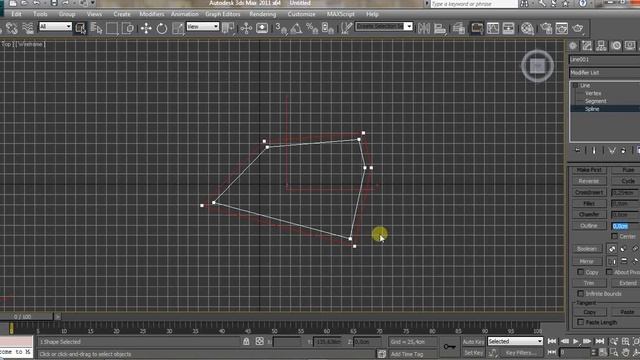Enable the Center checkbox under Outline
This screenshot has width=640, height=360.
tap(614, 236)
